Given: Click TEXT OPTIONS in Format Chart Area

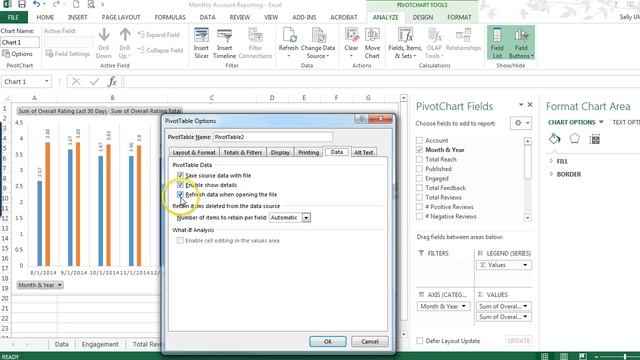Looking at the screenshot, I should (x=626, y=122).
